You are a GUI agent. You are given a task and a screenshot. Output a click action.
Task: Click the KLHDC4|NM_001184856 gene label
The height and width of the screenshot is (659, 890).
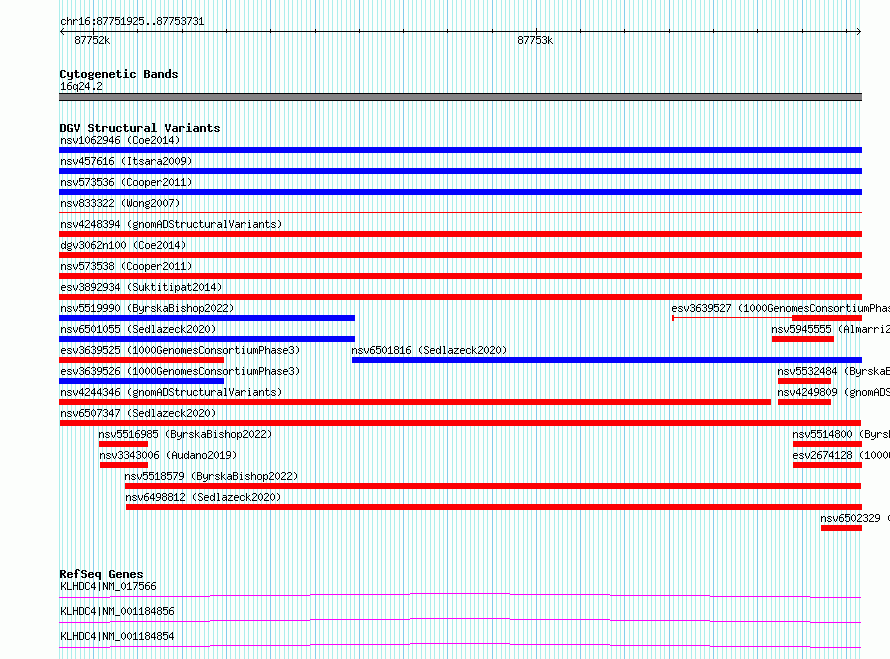click(117, 611)
